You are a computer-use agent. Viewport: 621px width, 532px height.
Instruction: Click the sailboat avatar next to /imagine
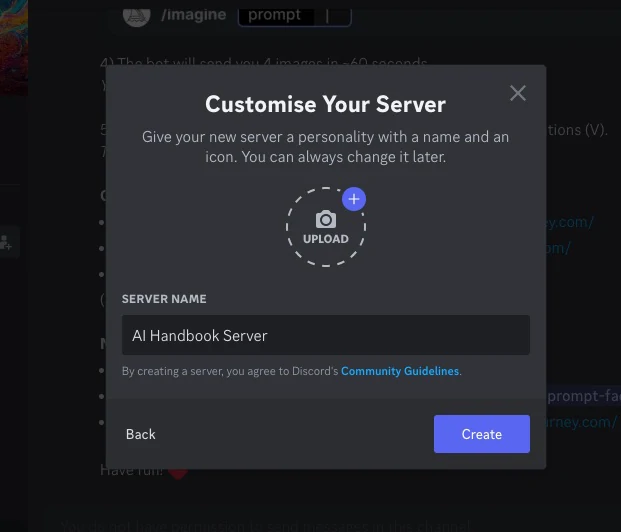click(x=137, y=16)
